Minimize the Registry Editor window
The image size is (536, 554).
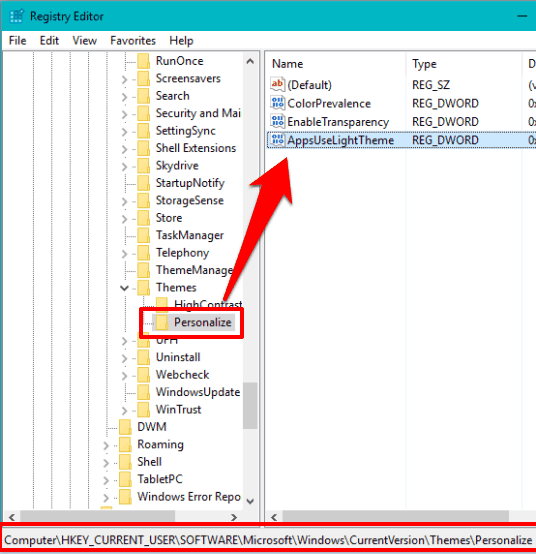point(523,16)
